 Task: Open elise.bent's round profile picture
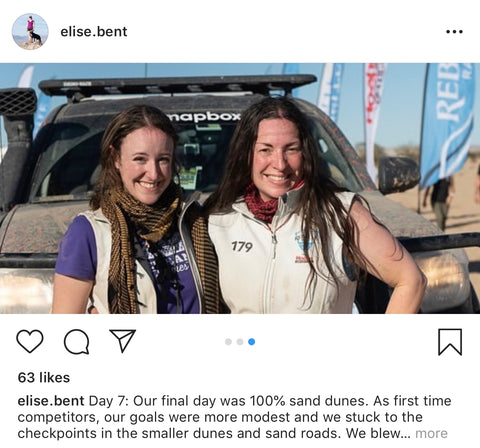point(30,32)
